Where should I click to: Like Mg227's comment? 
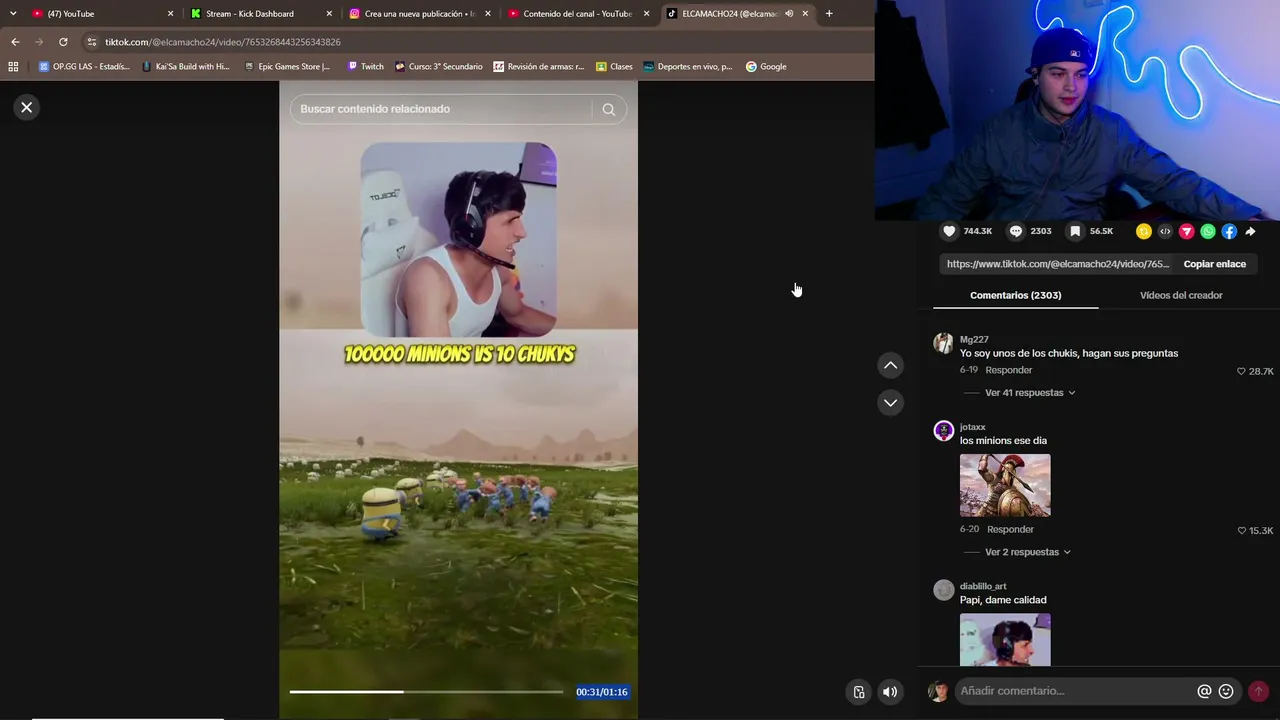pos(1242,371)
